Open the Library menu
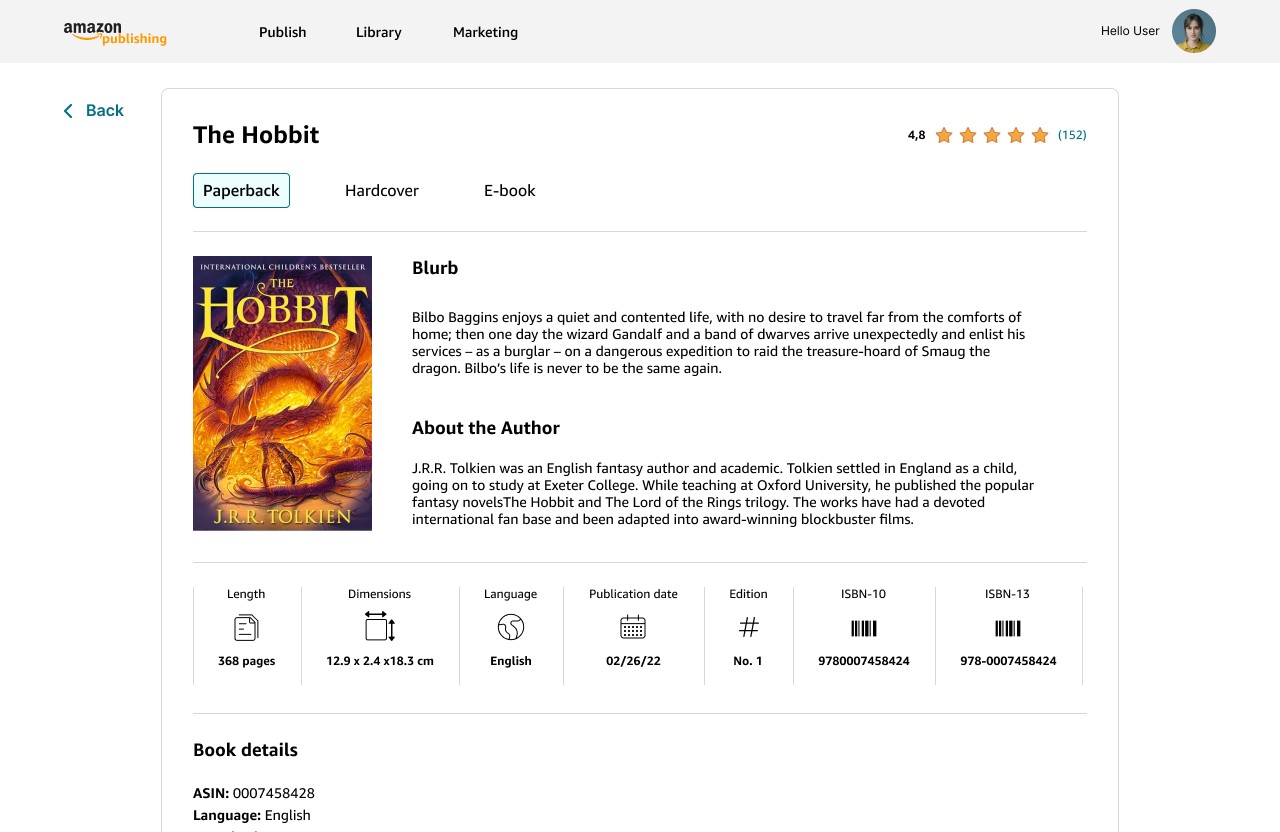This screenshot has width=1280, height=832. click(379, 32)
